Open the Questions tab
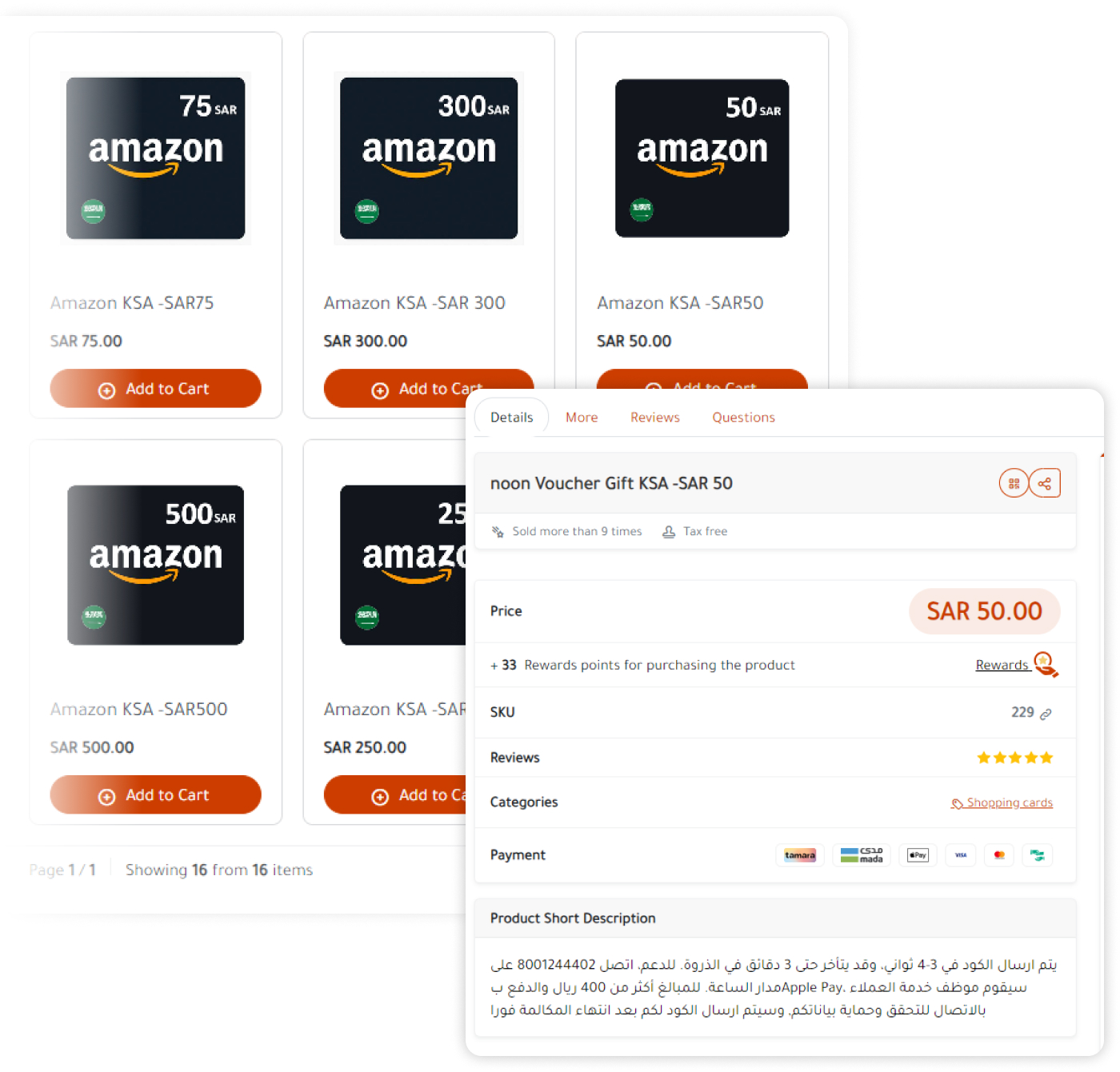The height and width of the screenshot is (1072, 1120). [x=744, y=418]
